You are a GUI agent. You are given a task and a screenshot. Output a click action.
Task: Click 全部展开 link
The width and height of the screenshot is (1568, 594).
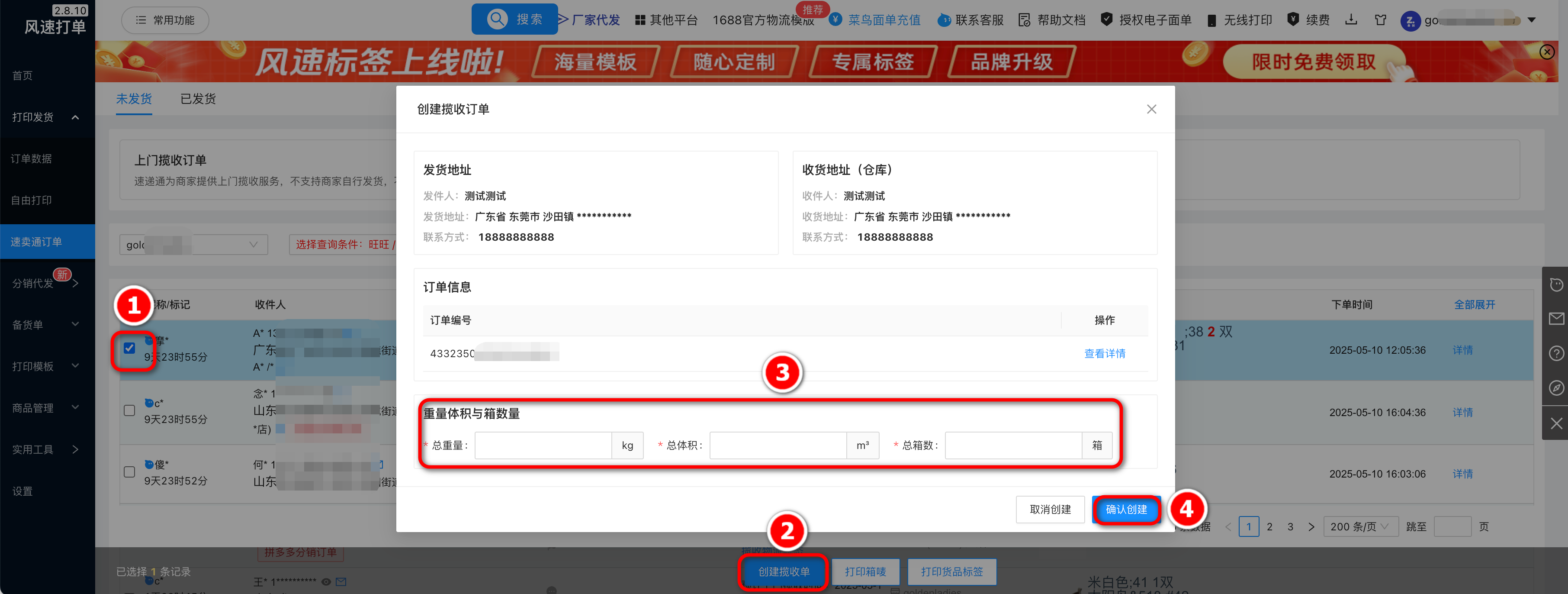point(1474,305)
